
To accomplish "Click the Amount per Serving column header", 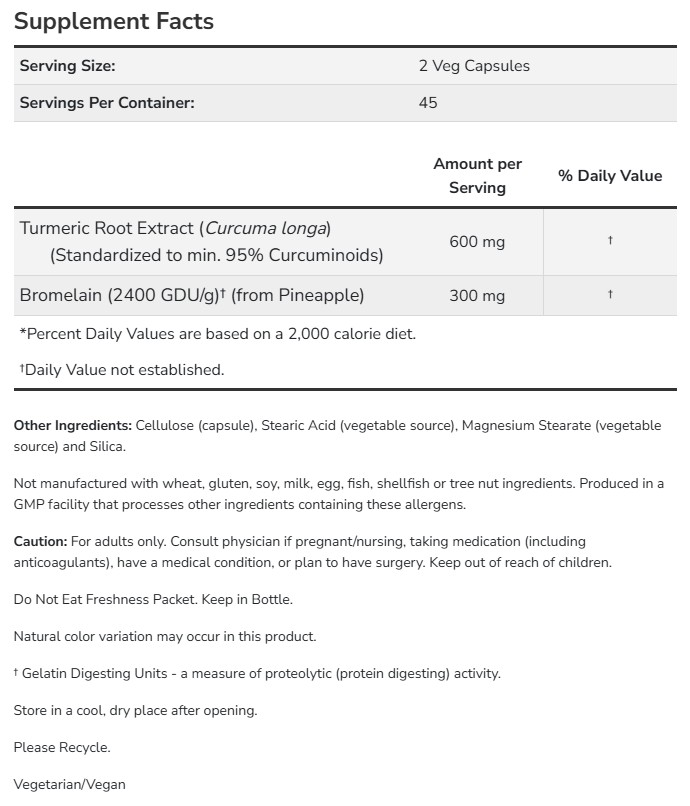I will tap(477, 175).
